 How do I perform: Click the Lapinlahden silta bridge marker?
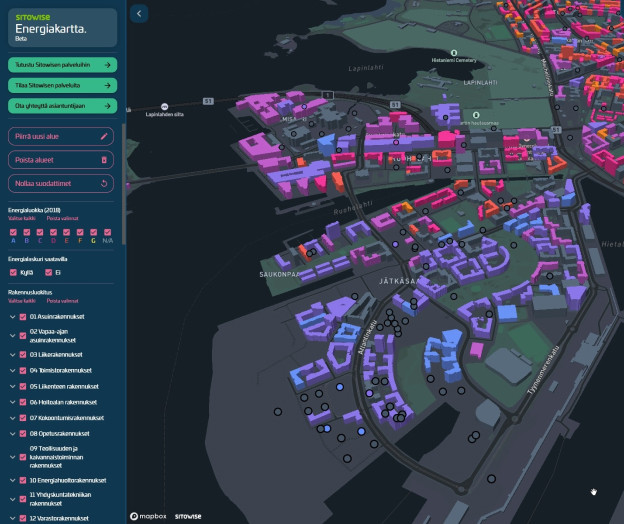[x=164, y=107]
